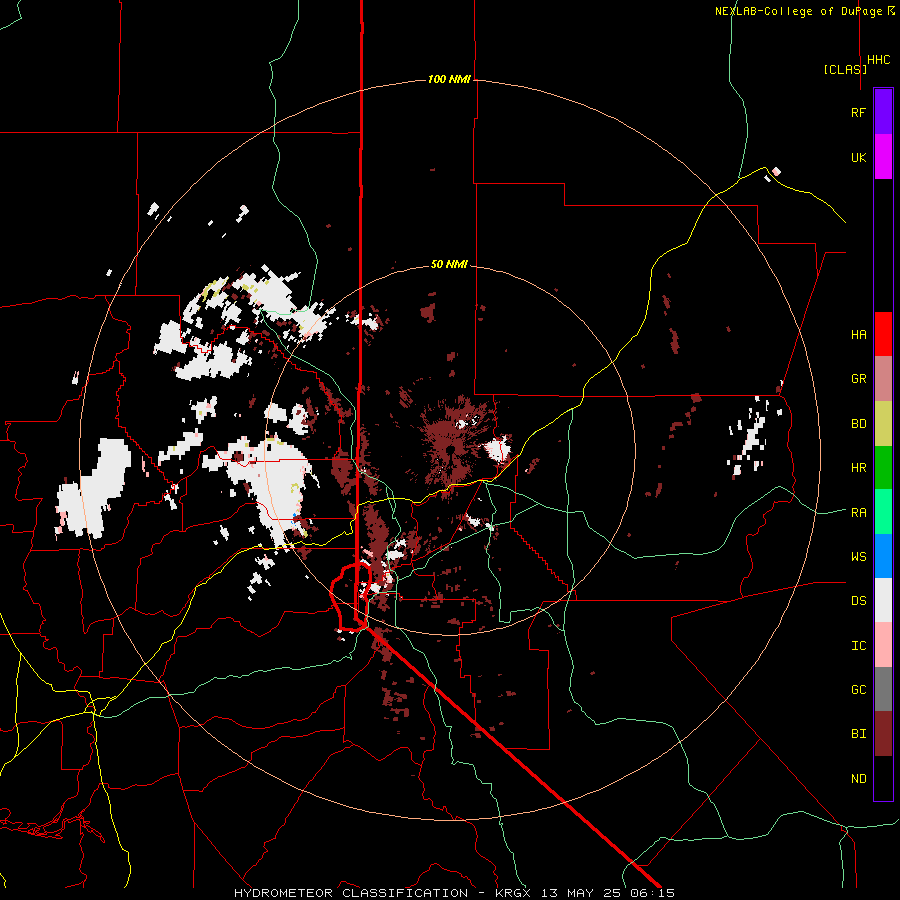Image resolution: width=900 pixels, height=900 pixels.
Task: Click the BI legend label
Action: coord(858,734)
